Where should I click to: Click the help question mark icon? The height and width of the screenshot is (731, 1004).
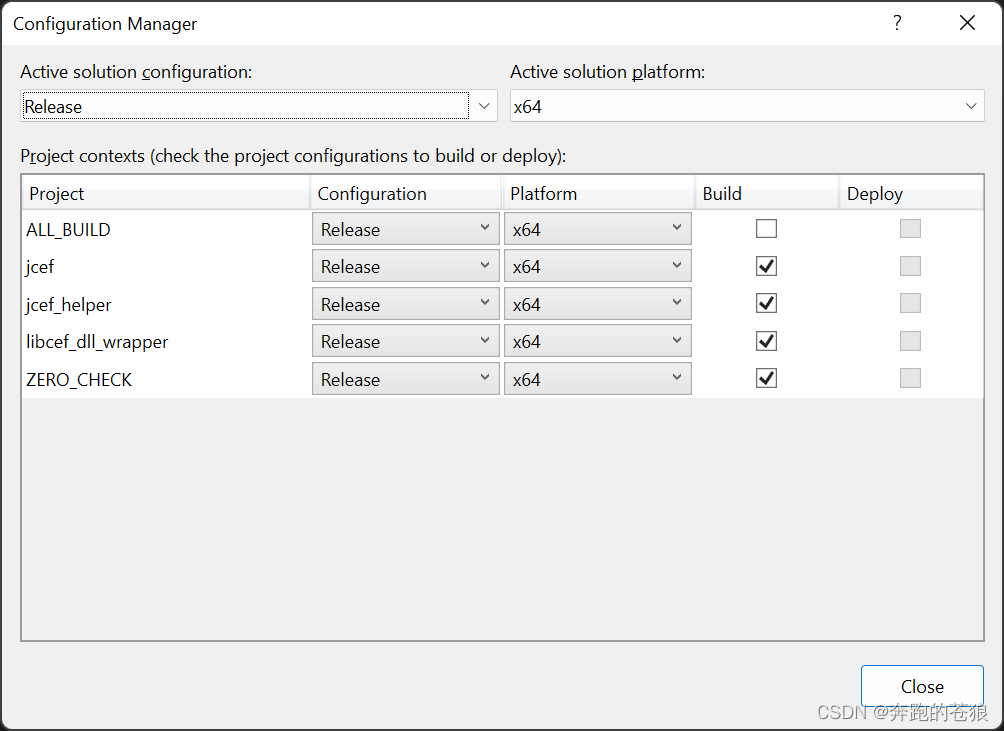[x=897, y=23]
